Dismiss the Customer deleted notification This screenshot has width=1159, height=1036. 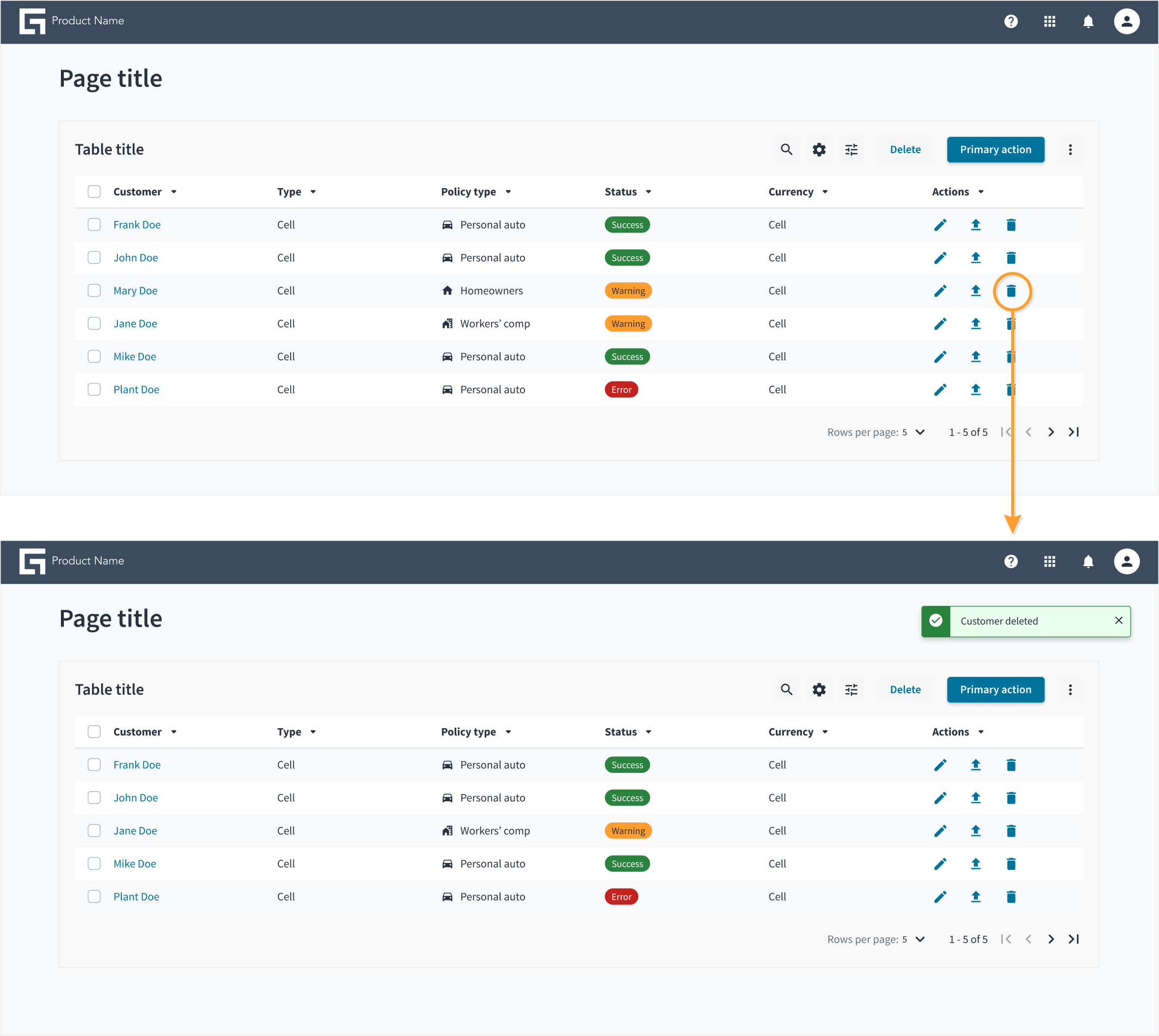(1118, 621)
